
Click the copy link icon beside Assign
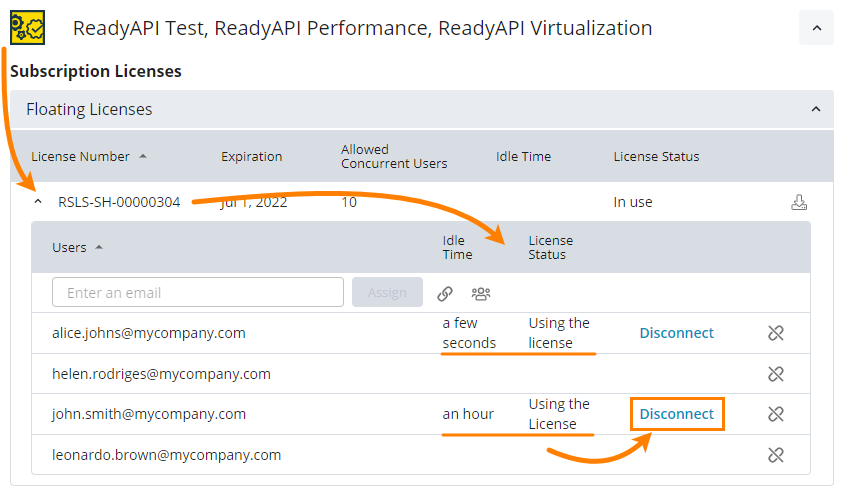click(x=445, y=293)
